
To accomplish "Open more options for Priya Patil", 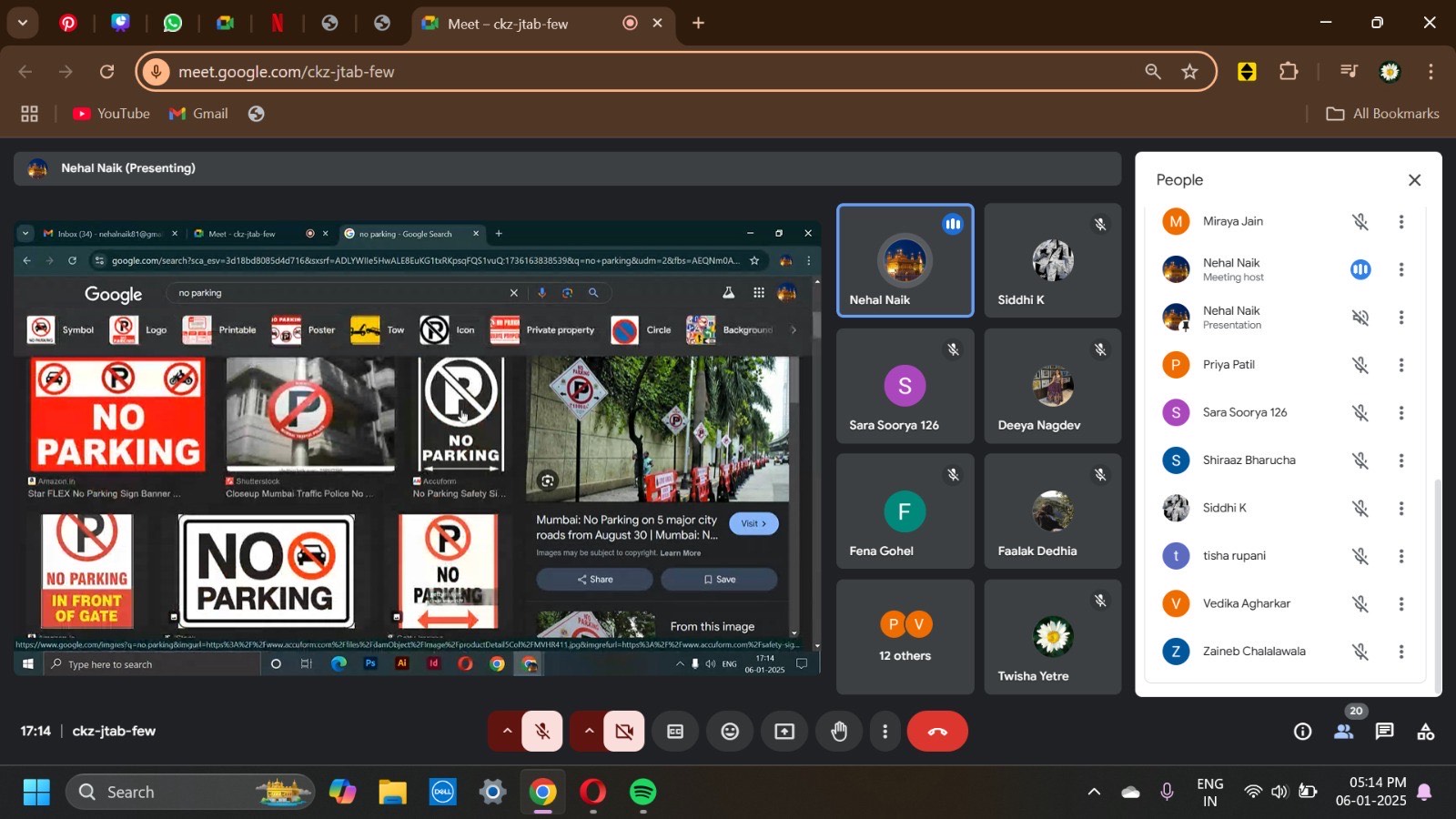I will (x=1400, y=365).
